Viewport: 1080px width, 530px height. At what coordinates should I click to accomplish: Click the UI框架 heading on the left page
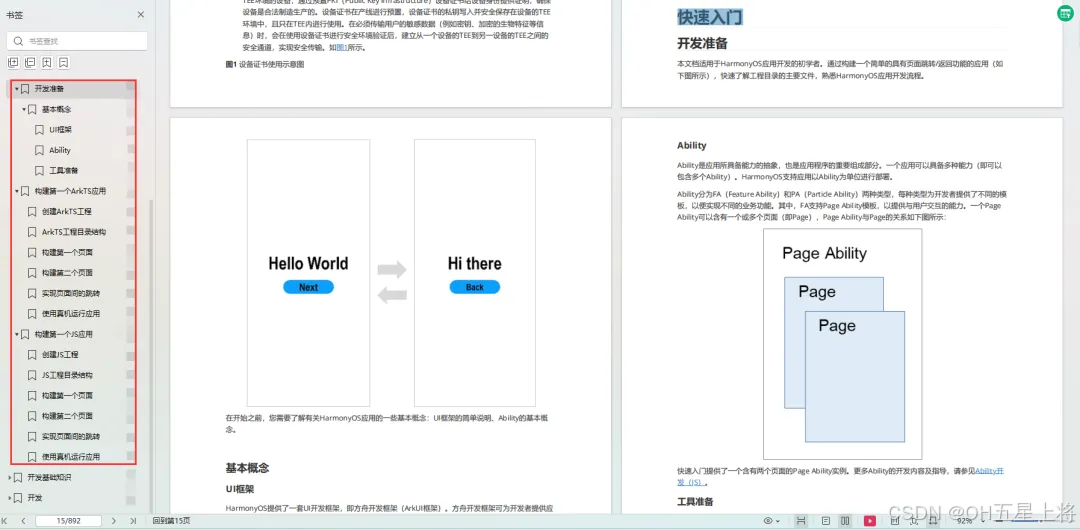click(240, 489)
